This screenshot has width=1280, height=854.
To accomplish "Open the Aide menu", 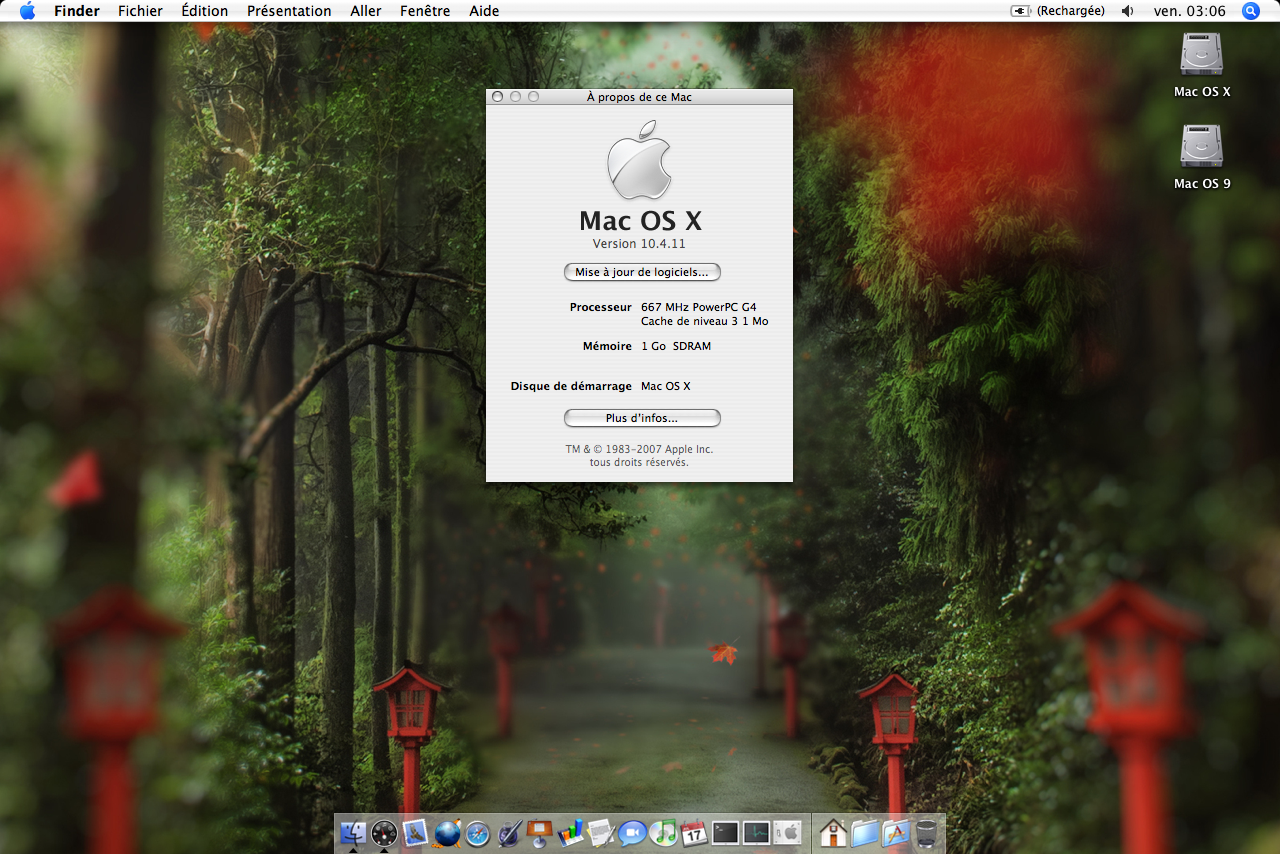I will tap(484, 11).
